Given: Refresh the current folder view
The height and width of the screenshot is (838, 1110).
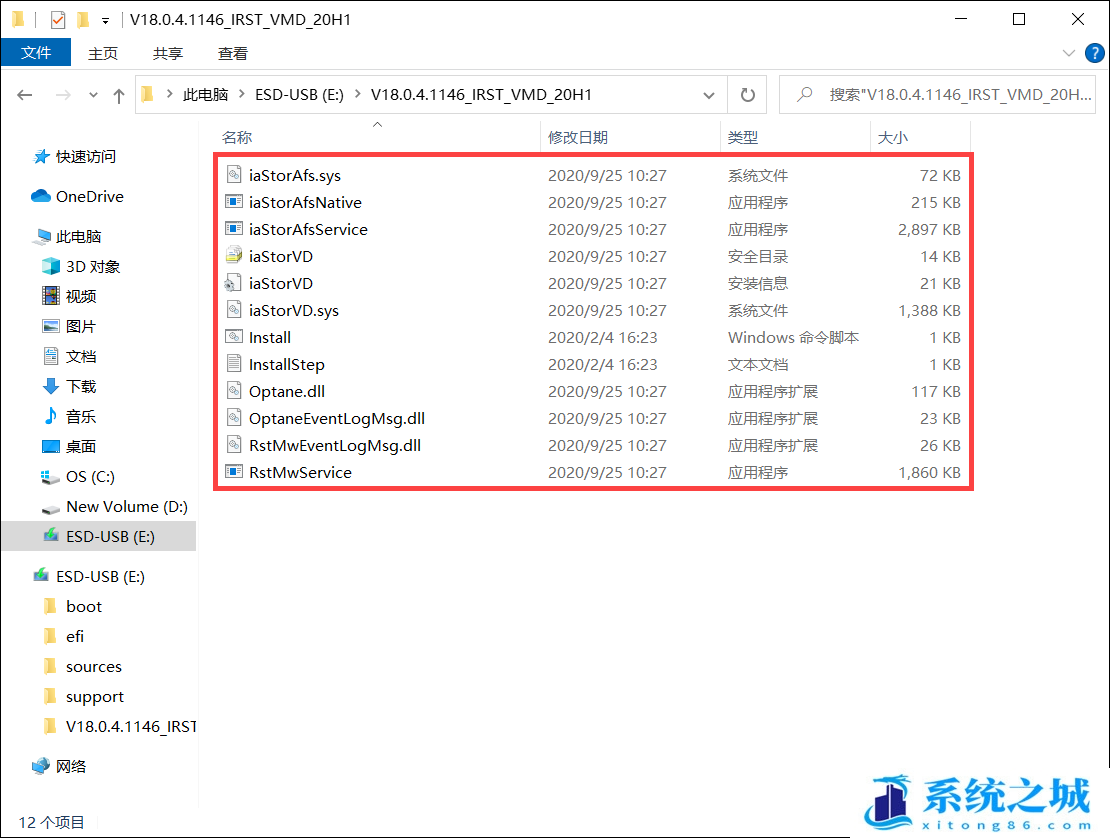Looking at the screenshot, I should click(x=748, y=95).
